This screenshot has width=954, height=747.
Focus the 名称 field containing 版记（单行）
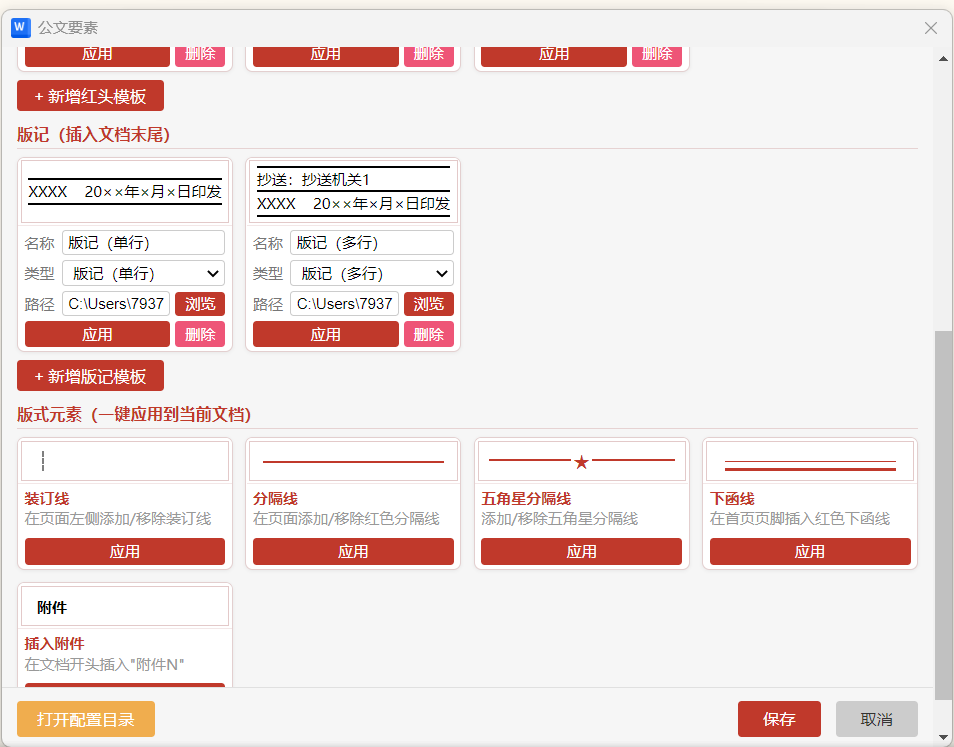143,243
